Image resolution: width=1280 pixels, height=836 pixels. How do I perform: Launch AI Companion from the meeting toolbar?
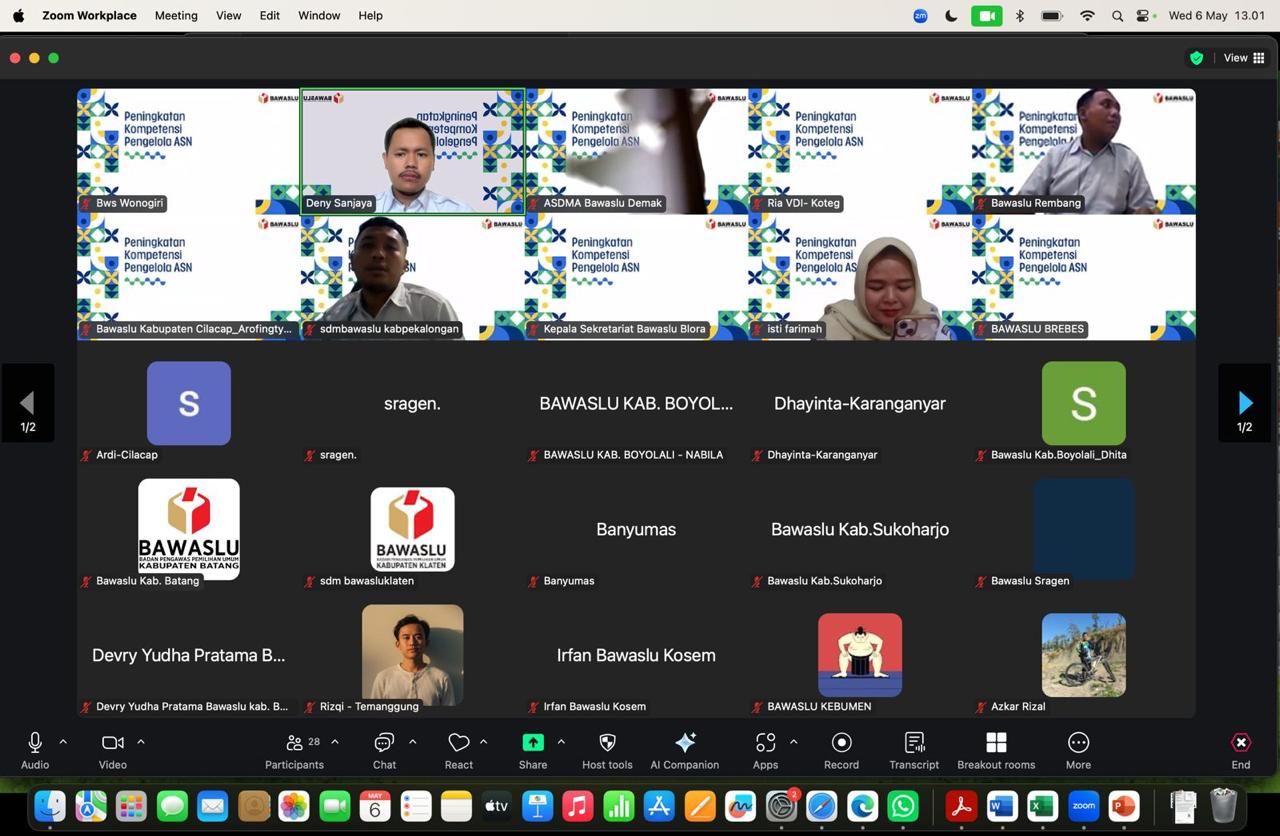coord(685,750)
